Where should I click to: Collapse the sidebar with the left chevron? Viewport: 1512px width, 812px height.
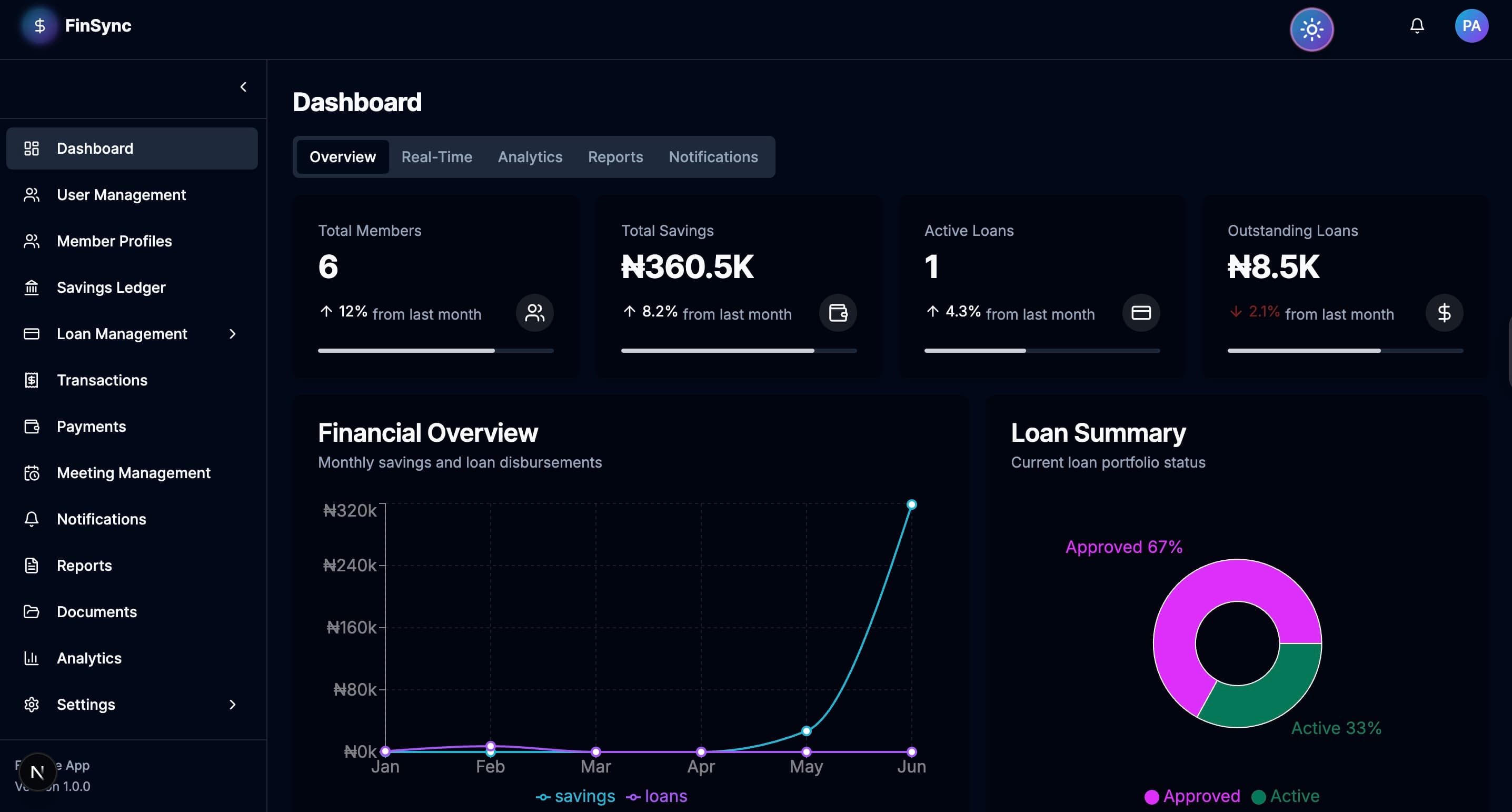click(244, 86)
